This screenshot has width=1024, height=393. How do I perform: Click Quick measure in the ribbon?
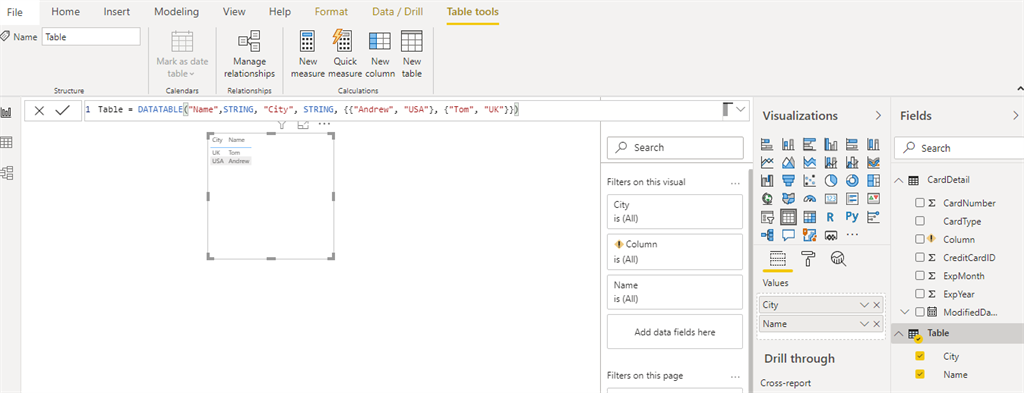point(345,55)
